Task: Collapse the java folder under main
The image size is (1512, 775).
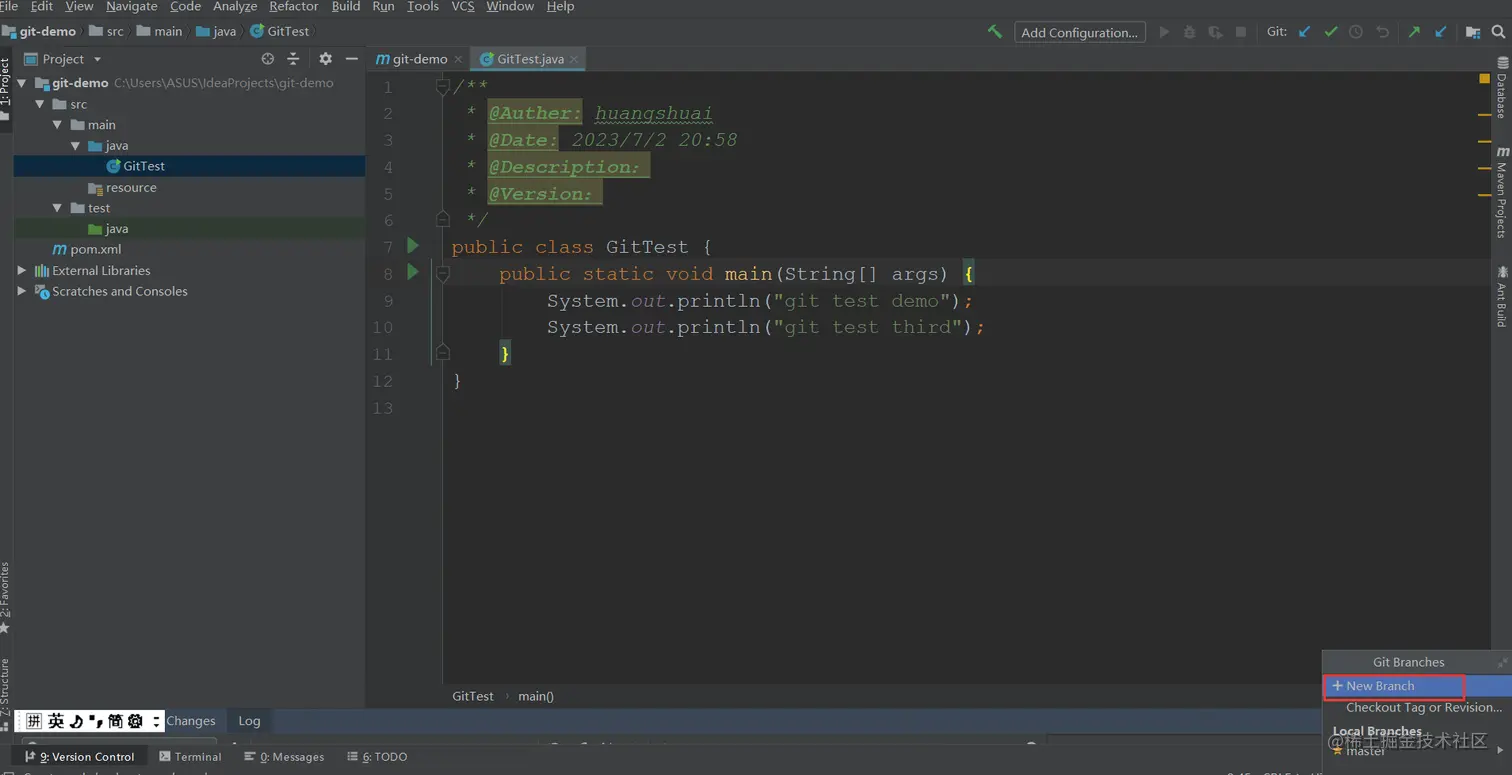Action: pyautogui.click(x=76, y=146)
